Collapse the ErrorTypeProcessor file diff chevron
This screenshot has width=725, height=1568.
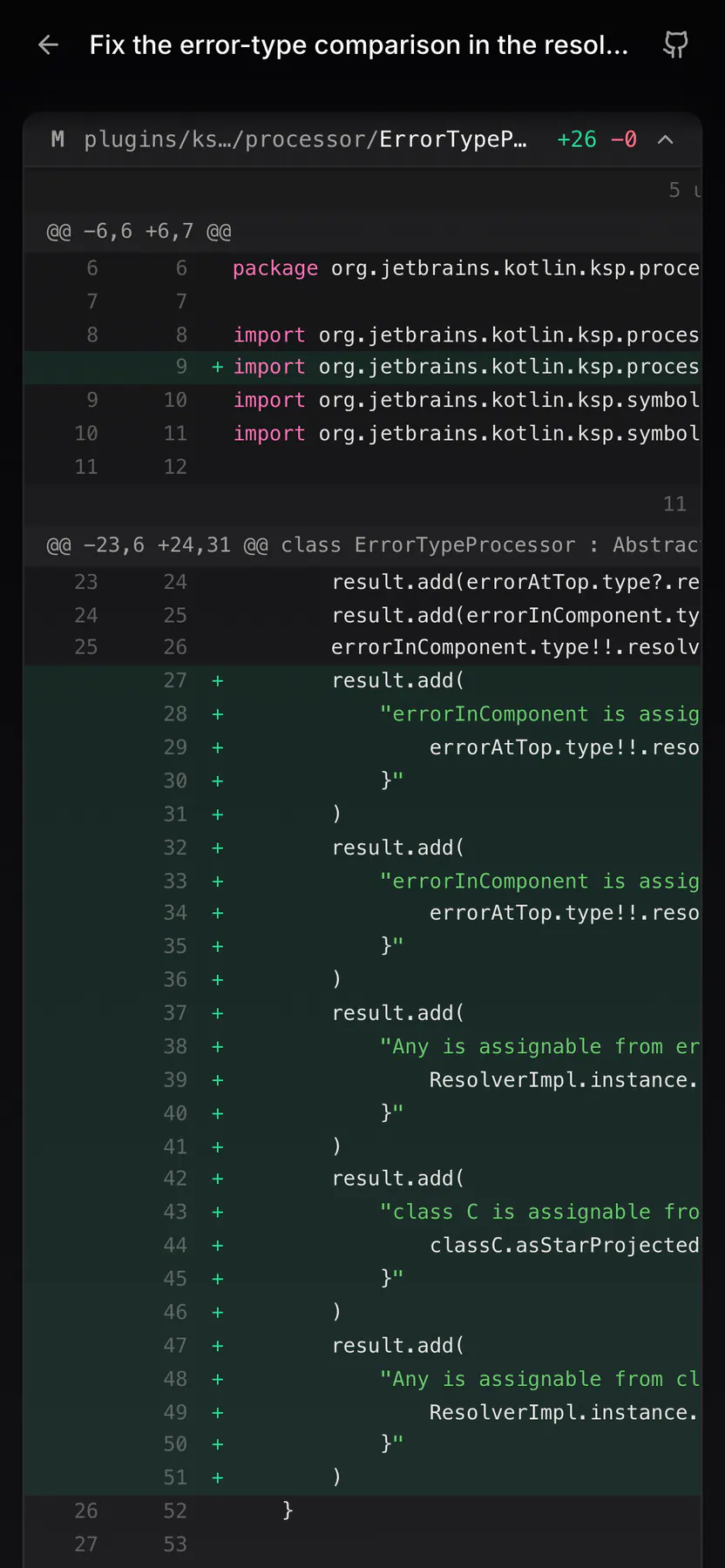pos(665,139)
